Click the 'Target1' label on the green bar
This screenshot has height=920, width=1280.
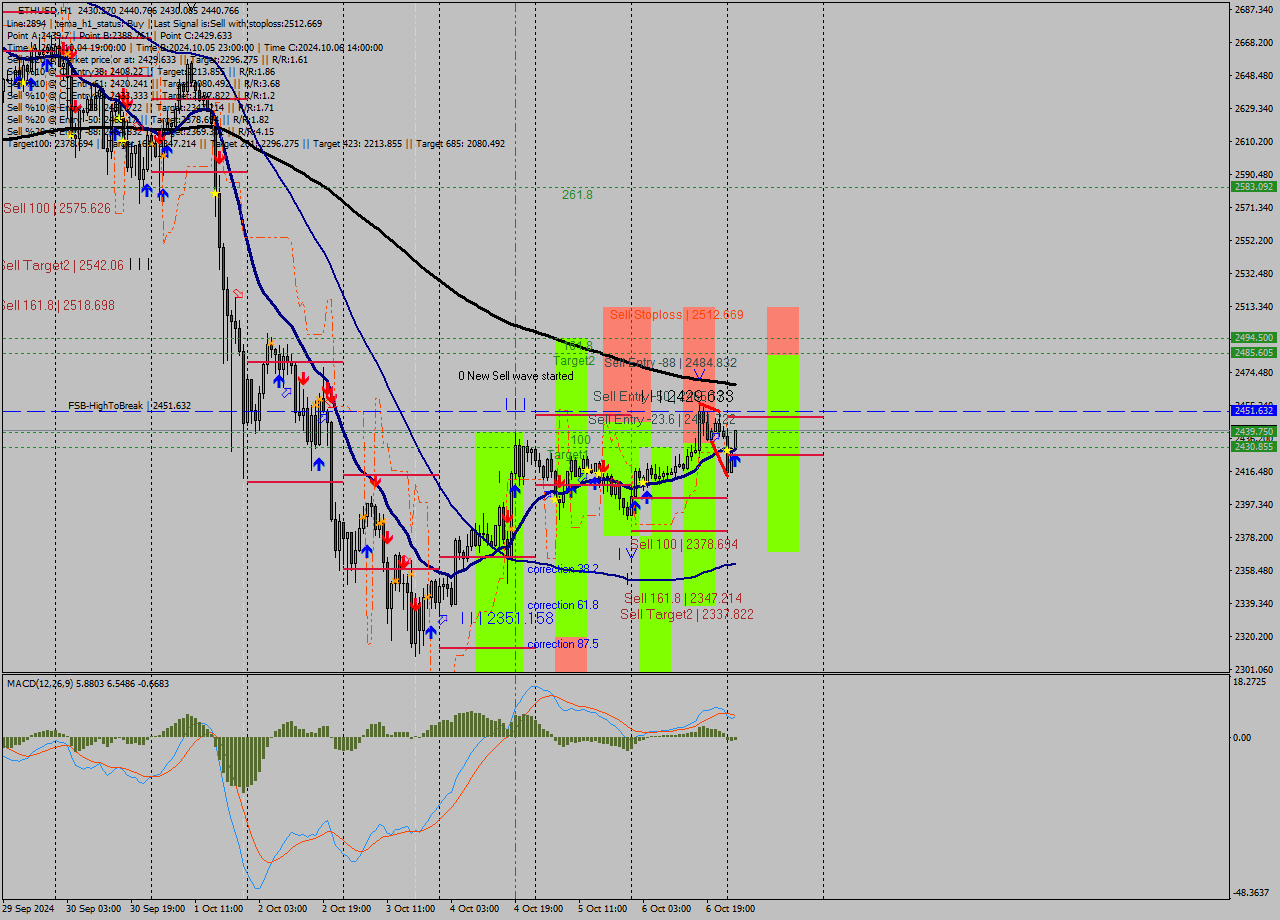(x=568, y=455)
